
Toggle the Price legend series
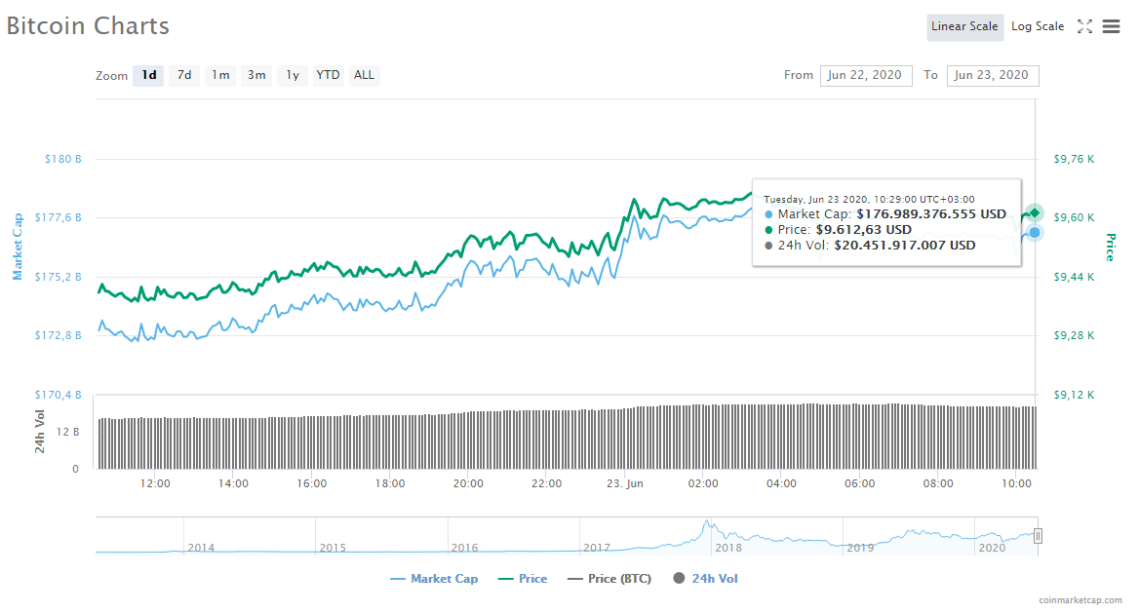(522, 579)
